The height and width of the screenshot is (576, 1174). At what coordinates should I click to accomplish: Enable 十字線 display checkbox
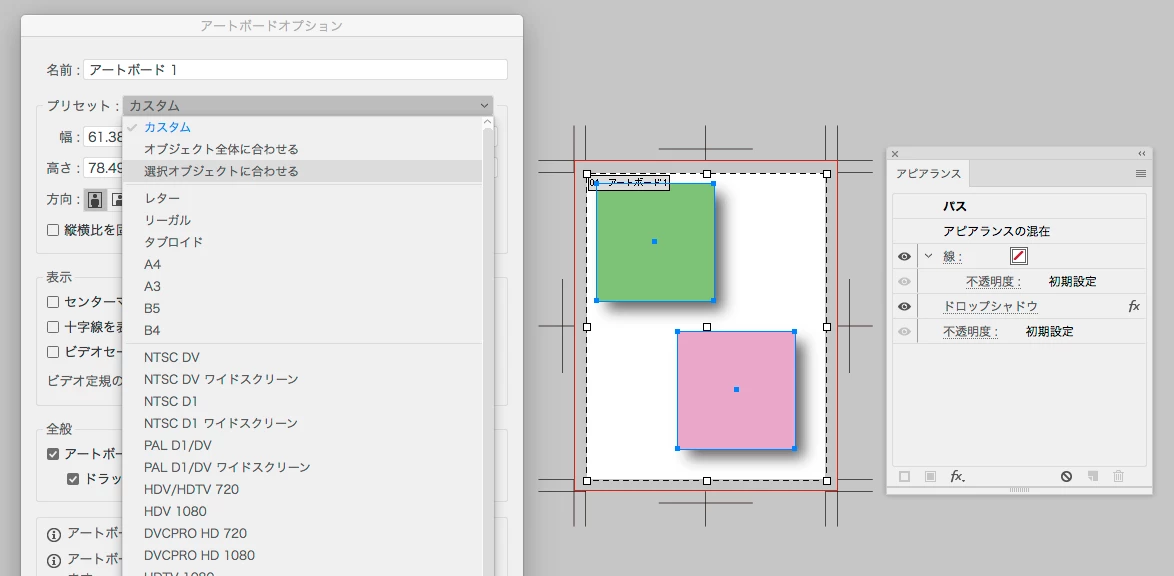click(53, 327)
